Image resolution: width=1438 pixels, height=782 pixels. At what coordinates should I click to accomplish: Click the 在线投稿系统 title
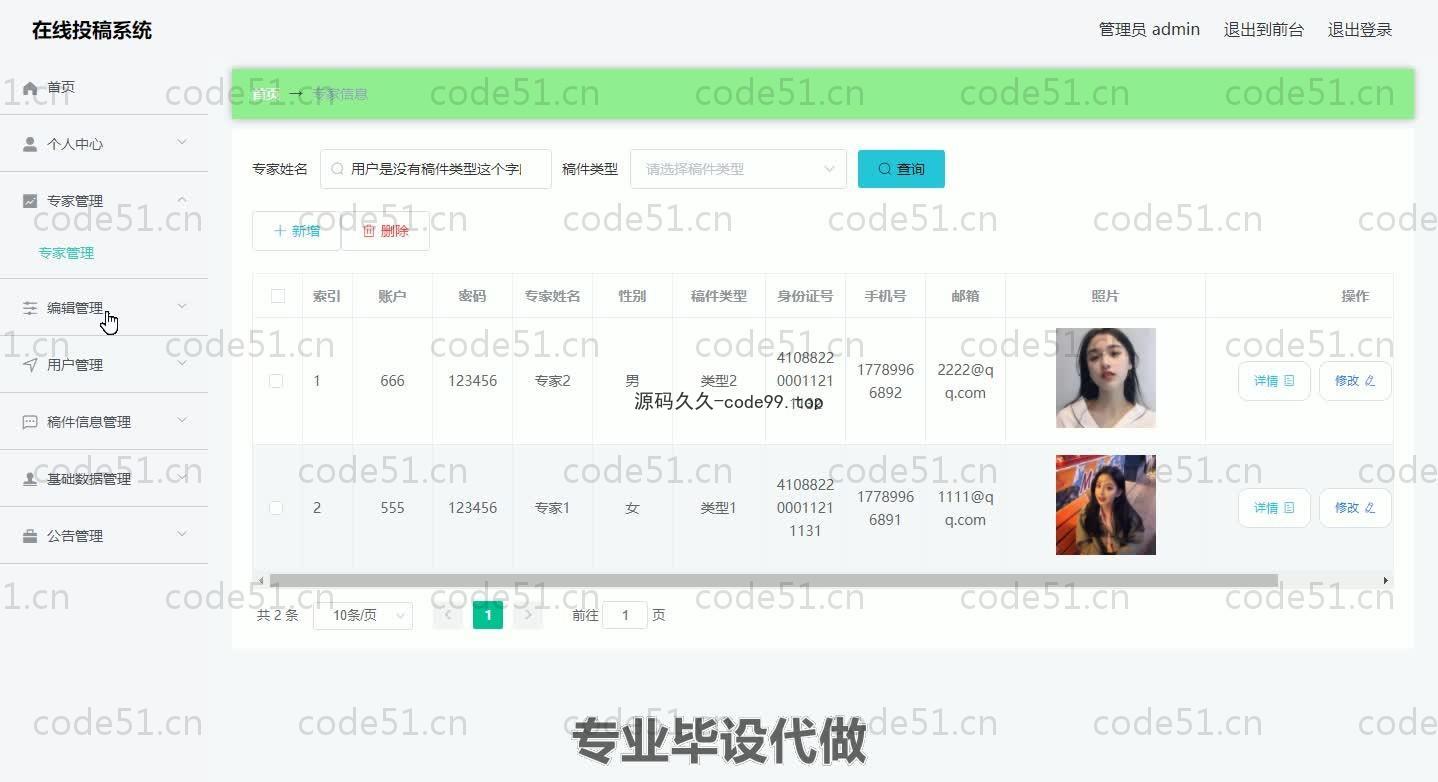pos(92,30)
